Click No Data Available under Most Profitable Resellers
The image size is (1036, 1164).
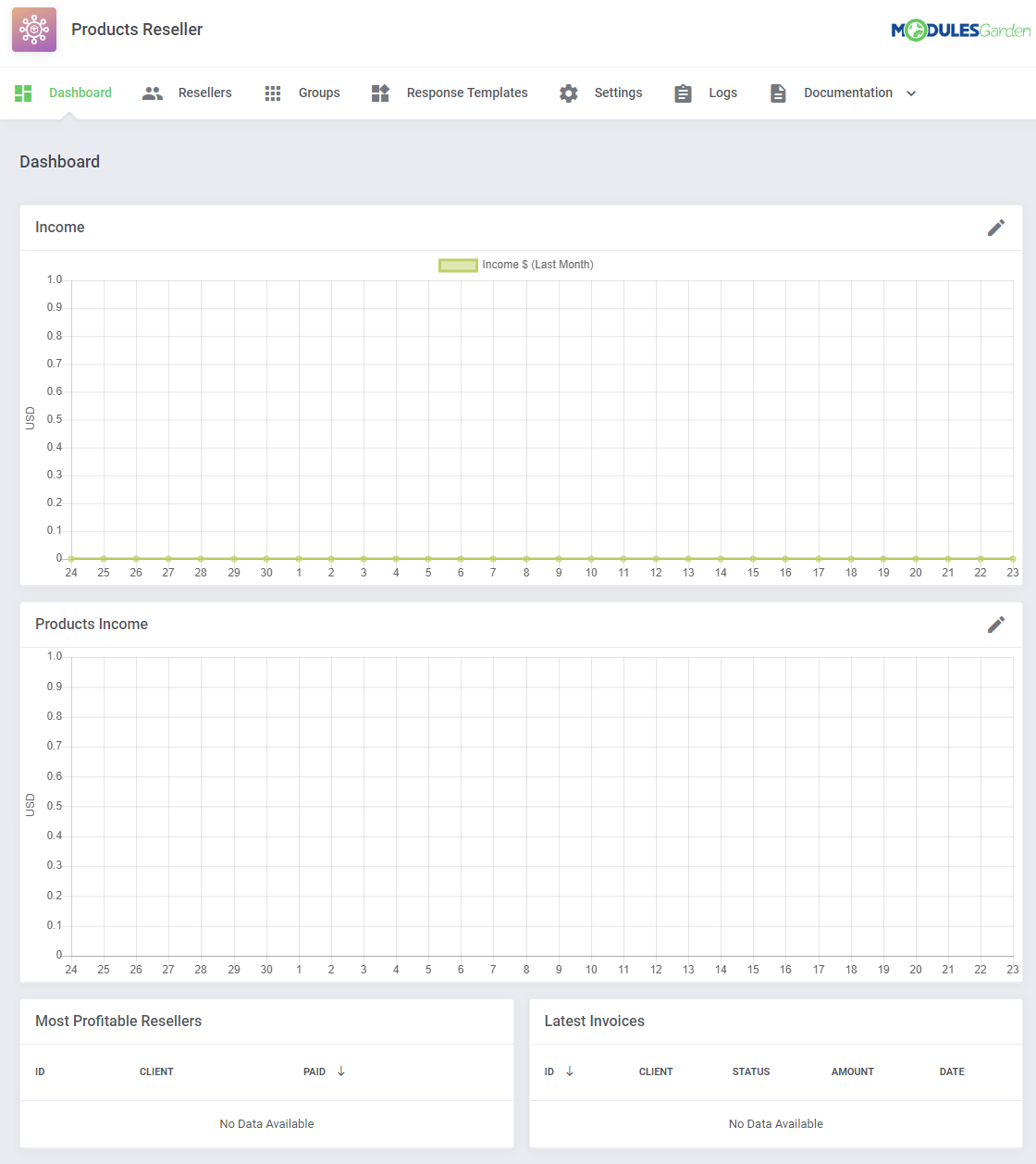tap(266, 1124)
